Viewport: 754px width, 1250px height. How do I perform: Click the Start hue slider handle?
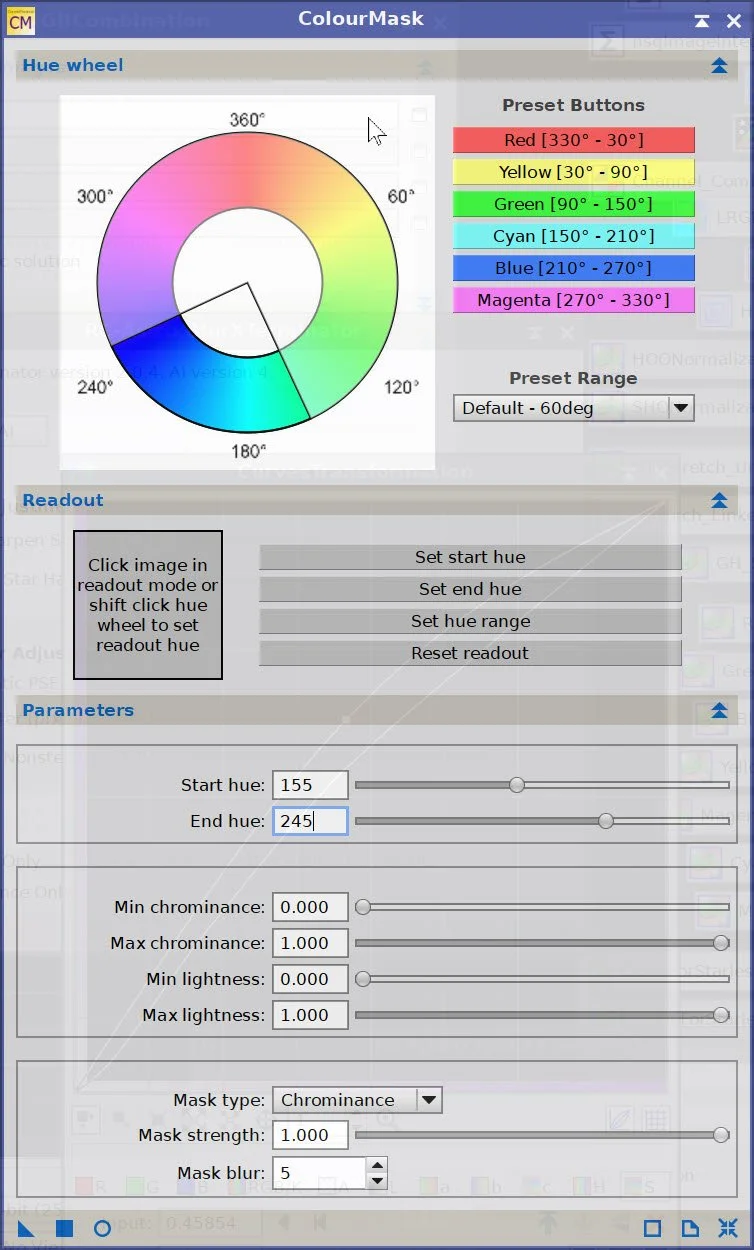[x=517, y=785]
